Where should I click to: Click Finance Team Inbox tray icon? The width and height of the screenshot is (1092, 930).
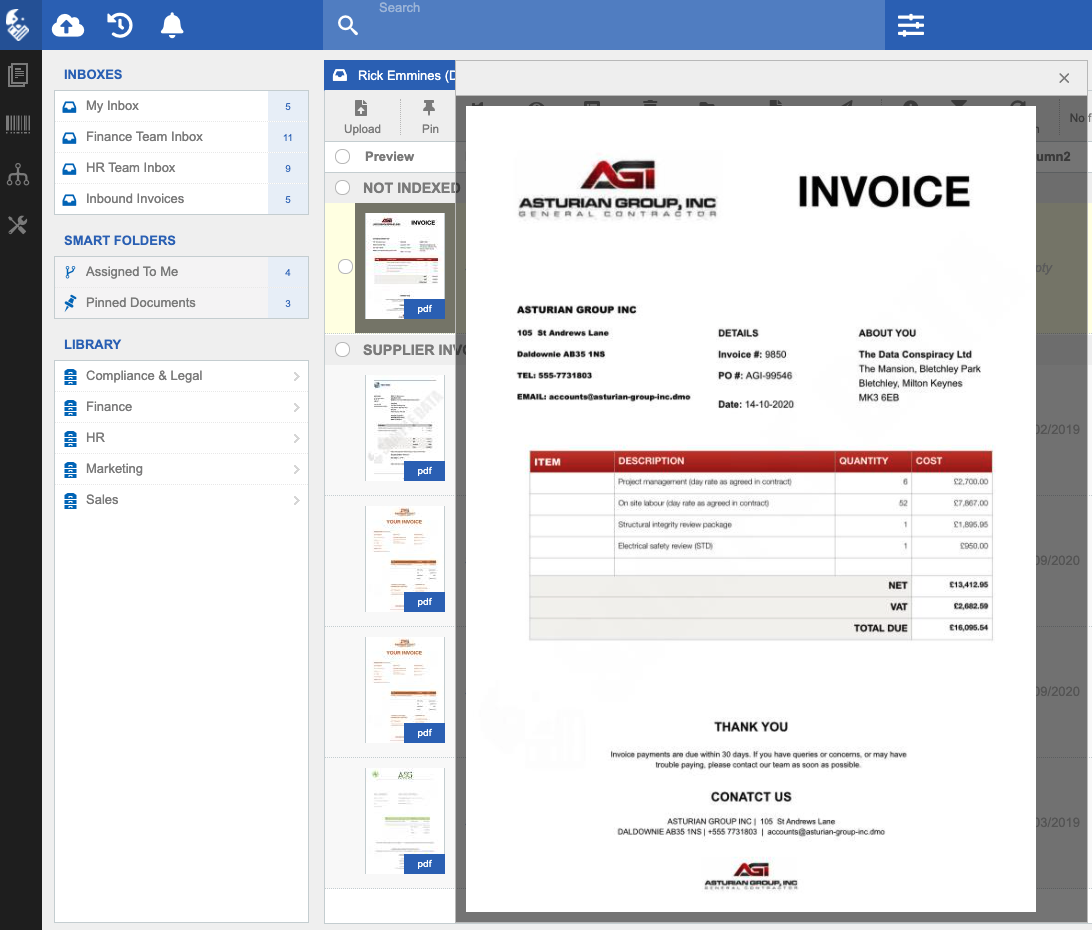(x=70, y=137)
